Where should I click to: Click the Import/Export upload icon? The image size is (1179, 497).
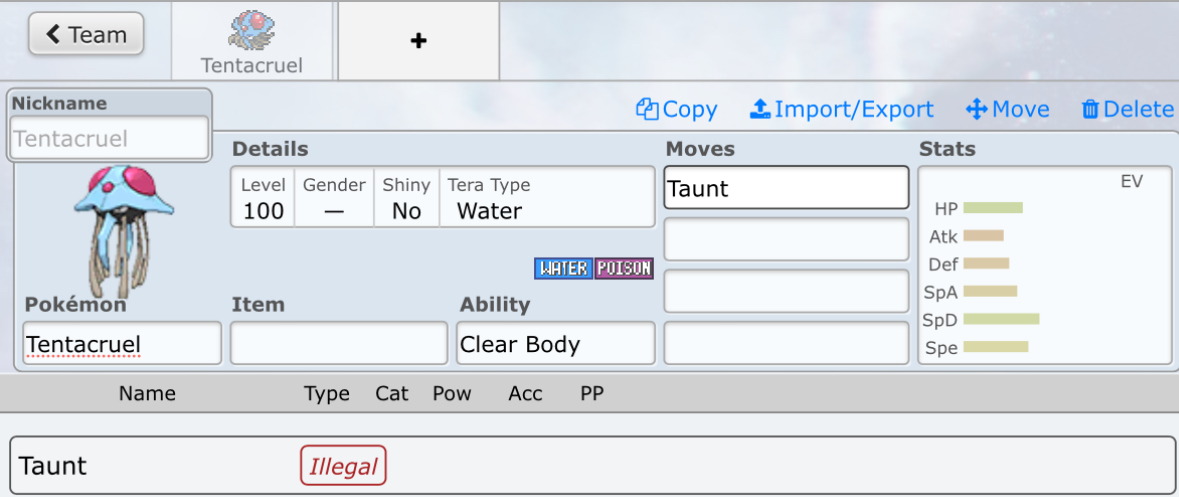(760, 110)
